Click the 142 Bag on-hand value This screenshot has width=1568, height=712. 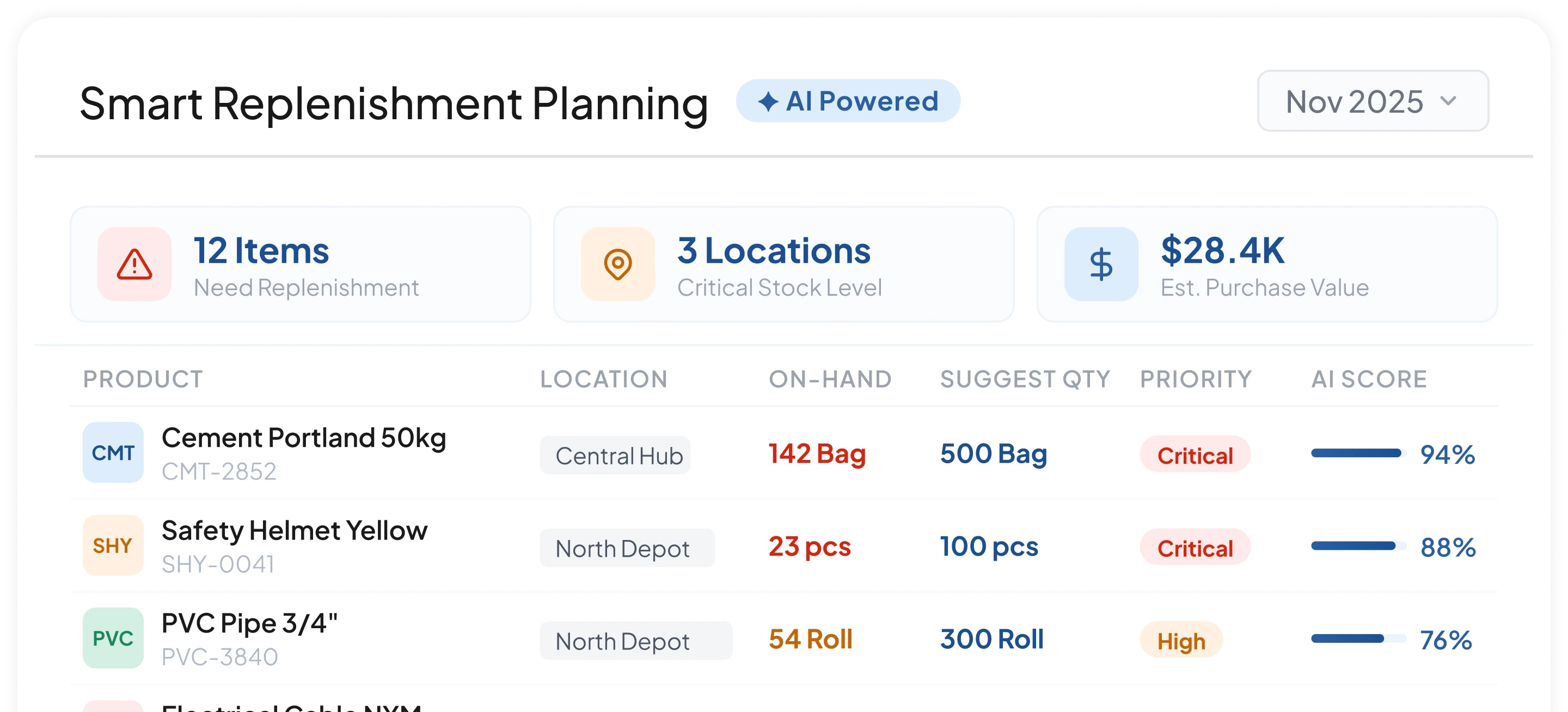(x=817, y=454)
